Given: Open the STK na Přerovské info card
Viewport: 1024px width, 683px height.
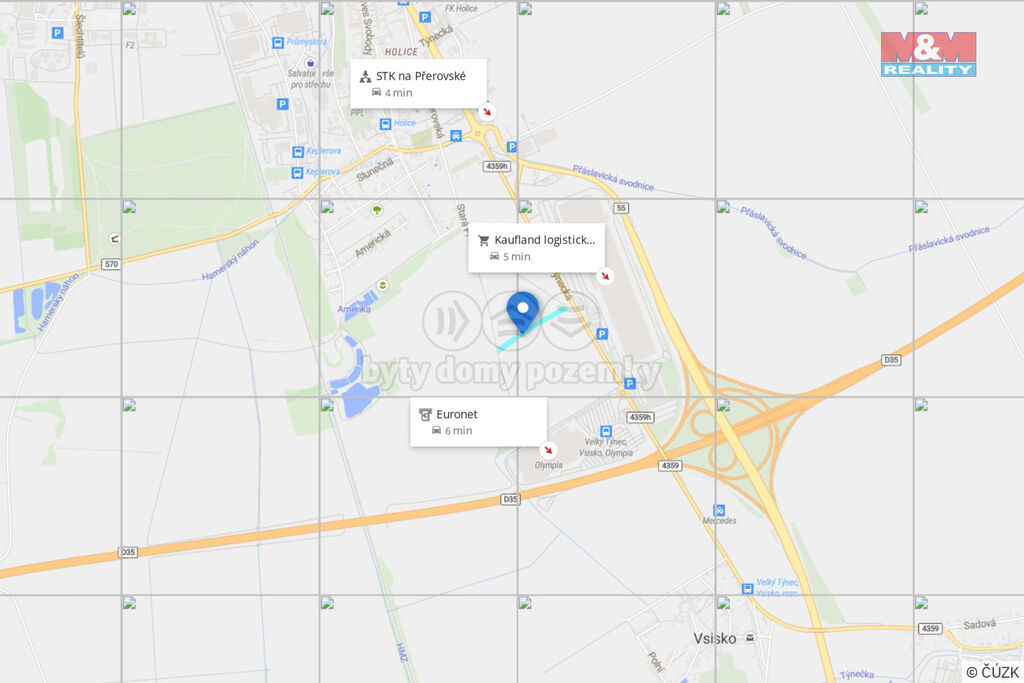Looking at the screenshot, I should pyautogui.click(x=418, y=84).
